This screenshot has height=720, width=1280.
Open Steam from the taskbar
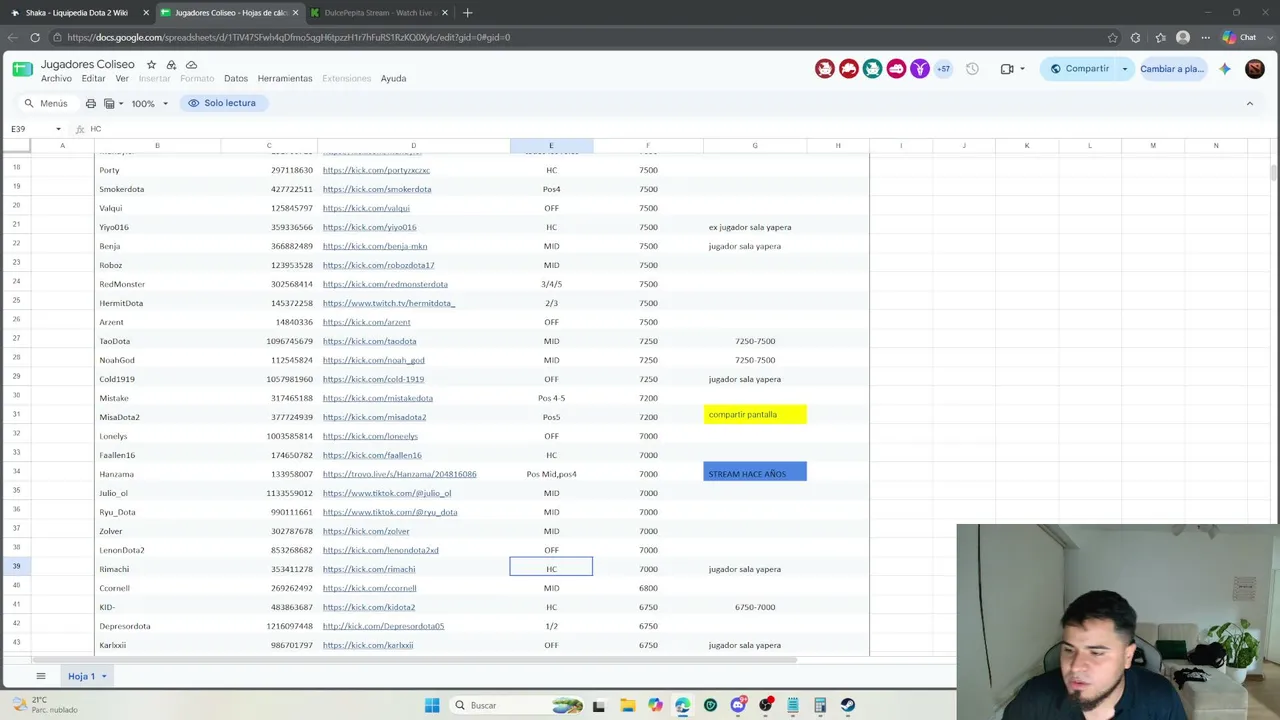point(848,705)
